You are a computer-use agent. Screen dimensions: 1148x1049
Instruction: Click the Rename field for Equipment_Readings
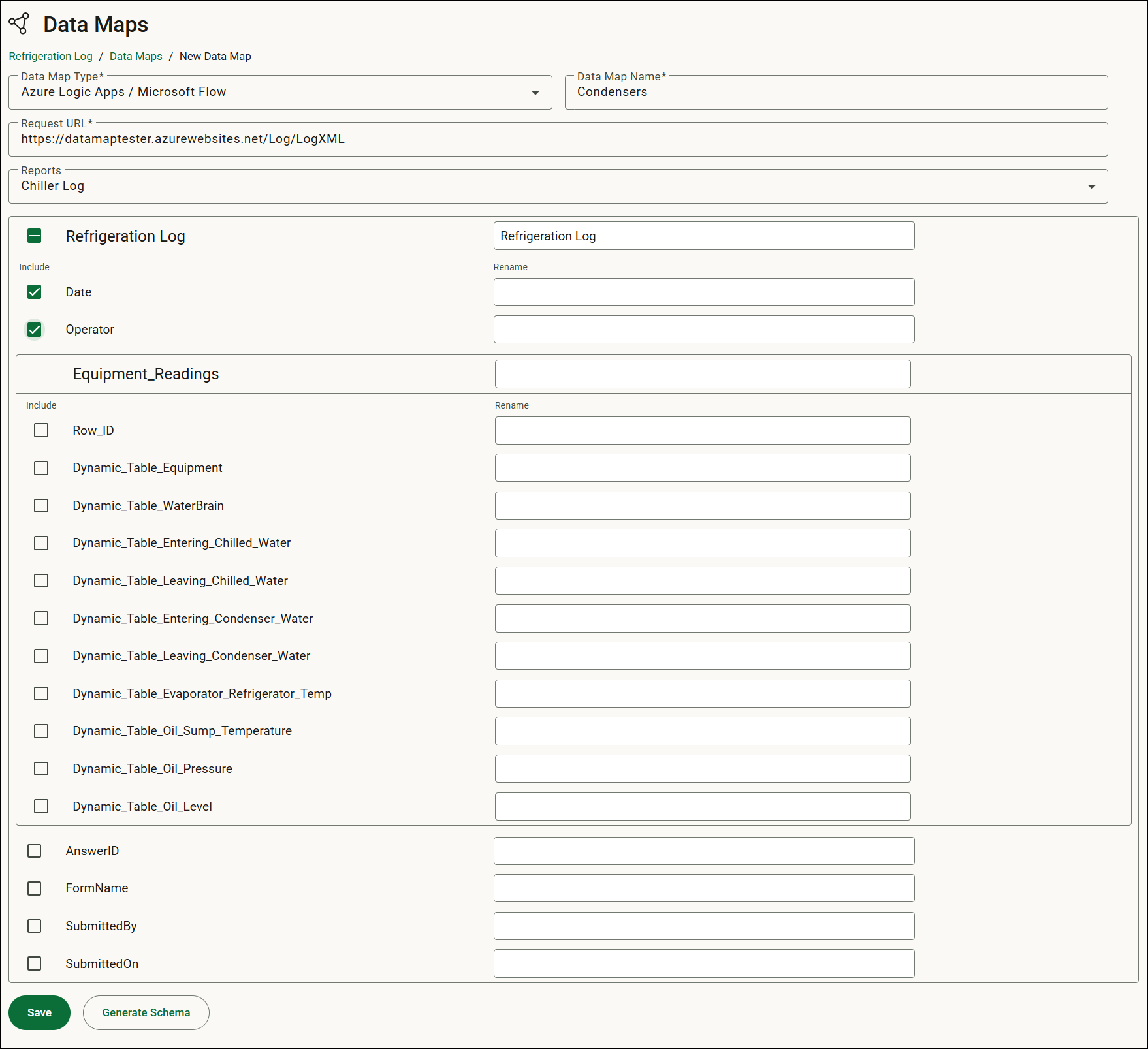pos(702,373)
